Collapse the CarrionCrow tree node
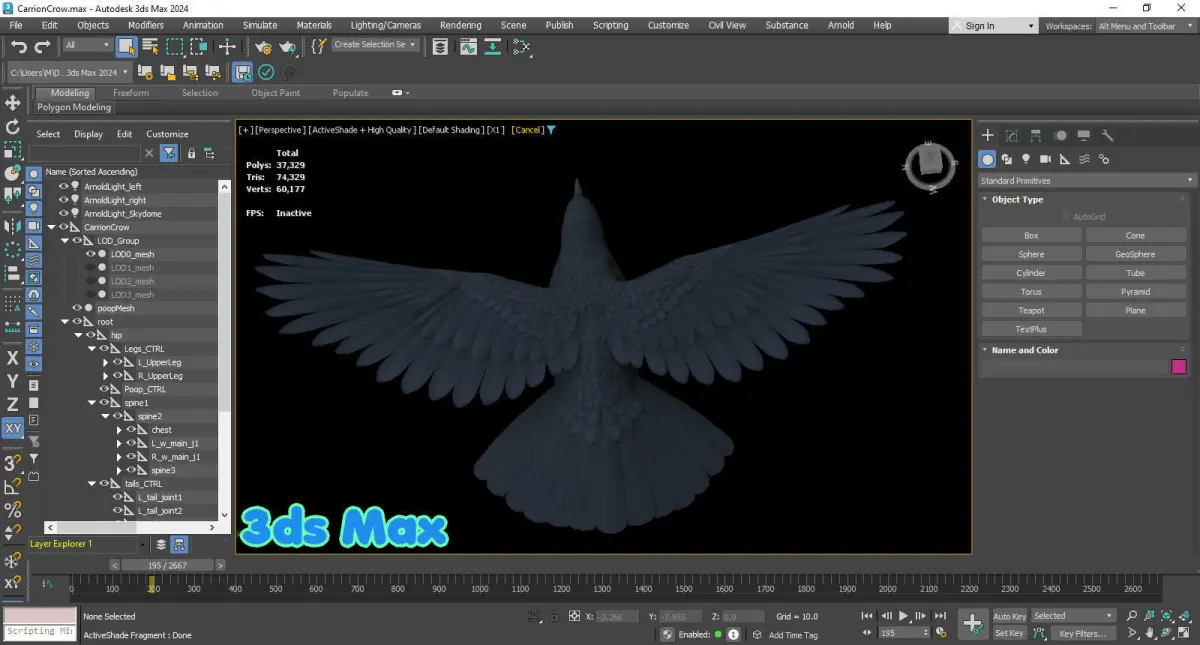The width and height of the screenshot is (1200, 645). tap(51, 227)
